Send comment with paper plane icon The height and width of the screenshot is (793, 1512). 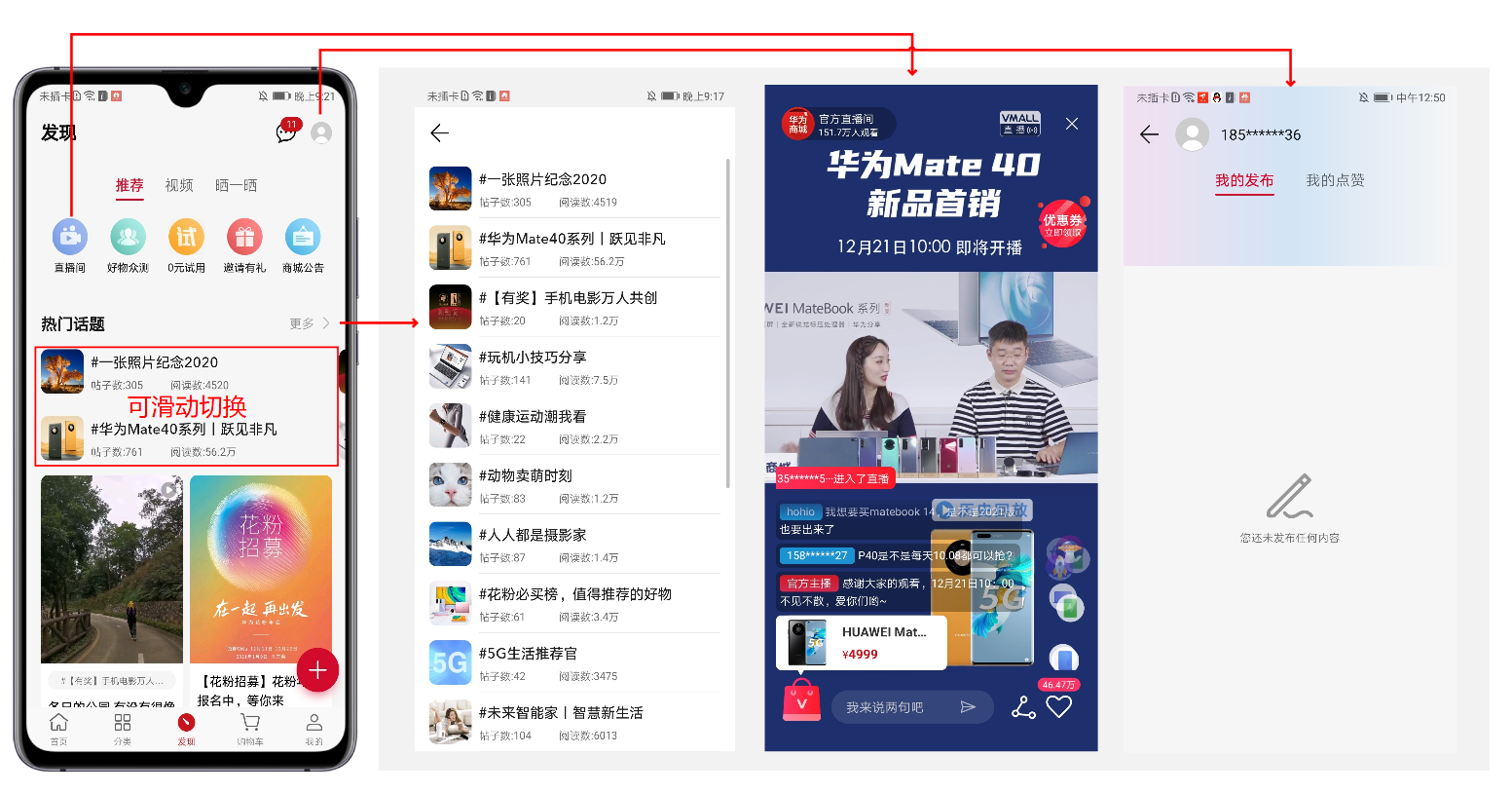point(968,707)
